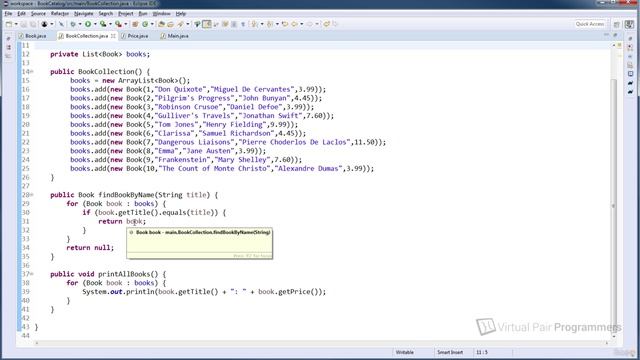Open the External Tools dropdown arrow
This screenshot has height=360, width=640.
[x=126, y=24]
